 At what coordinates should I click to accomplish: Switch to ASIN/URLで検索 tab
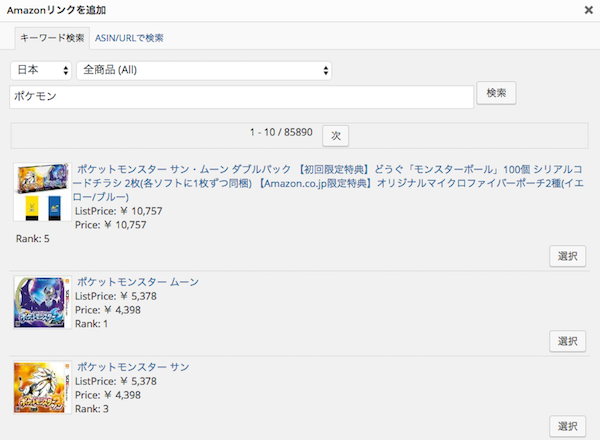coord(129,38)
